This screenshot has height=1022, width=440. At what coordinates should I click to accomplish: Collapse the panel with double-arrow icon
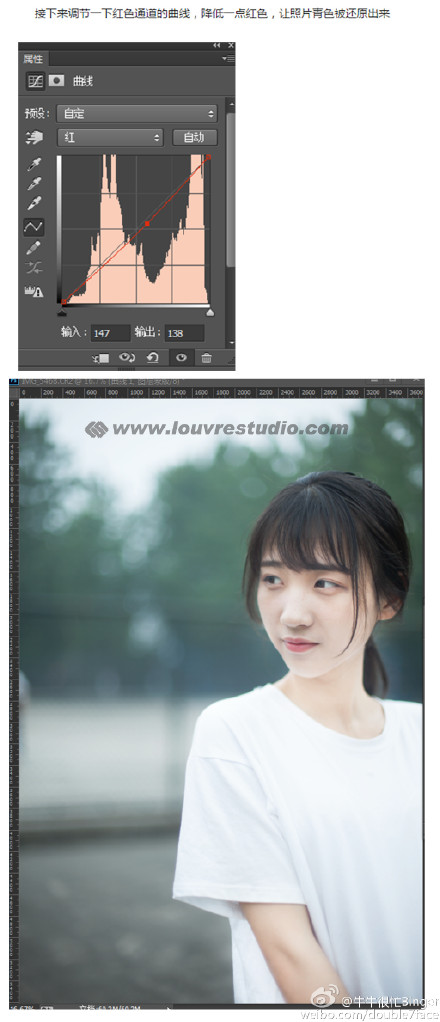click(216, 46)
